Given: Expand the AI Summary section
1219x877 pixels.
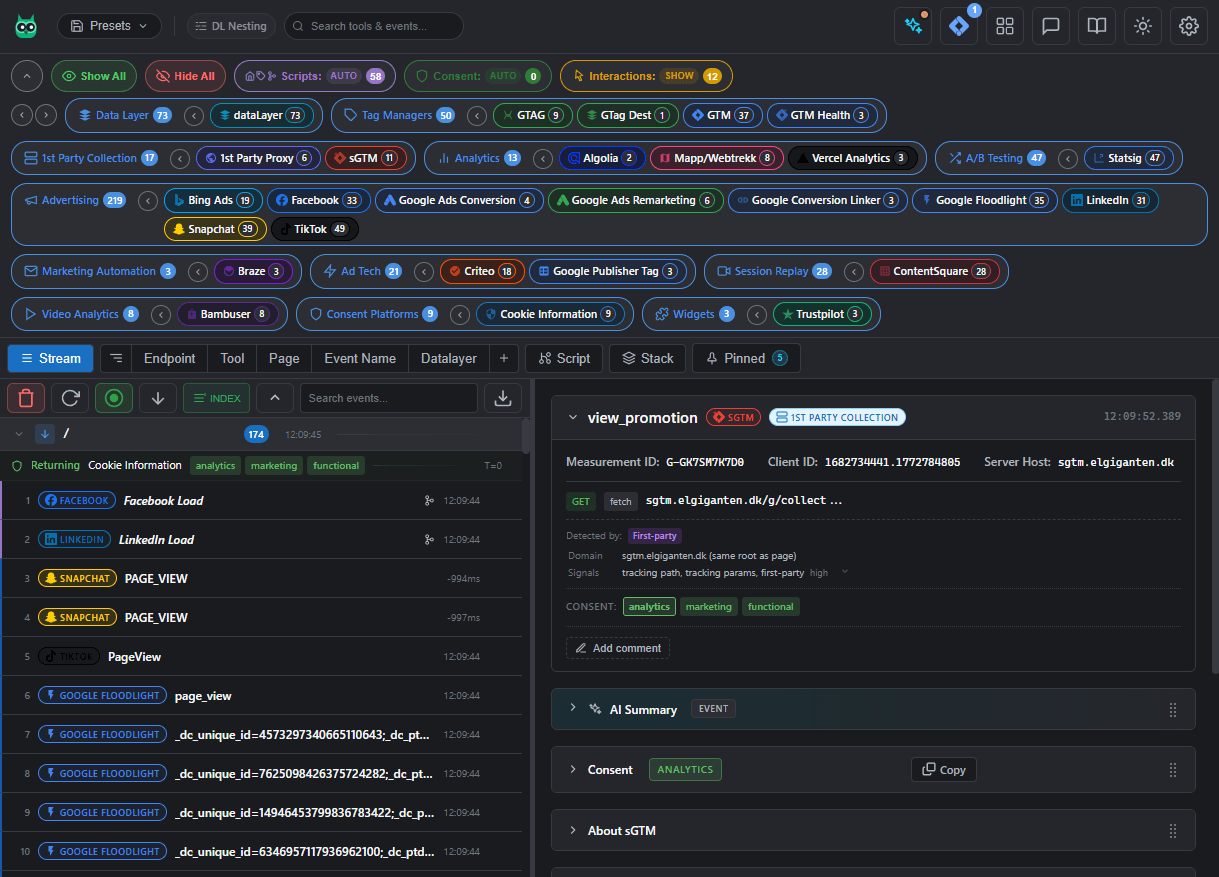Looking at the screenshot, I should (573, 708).
